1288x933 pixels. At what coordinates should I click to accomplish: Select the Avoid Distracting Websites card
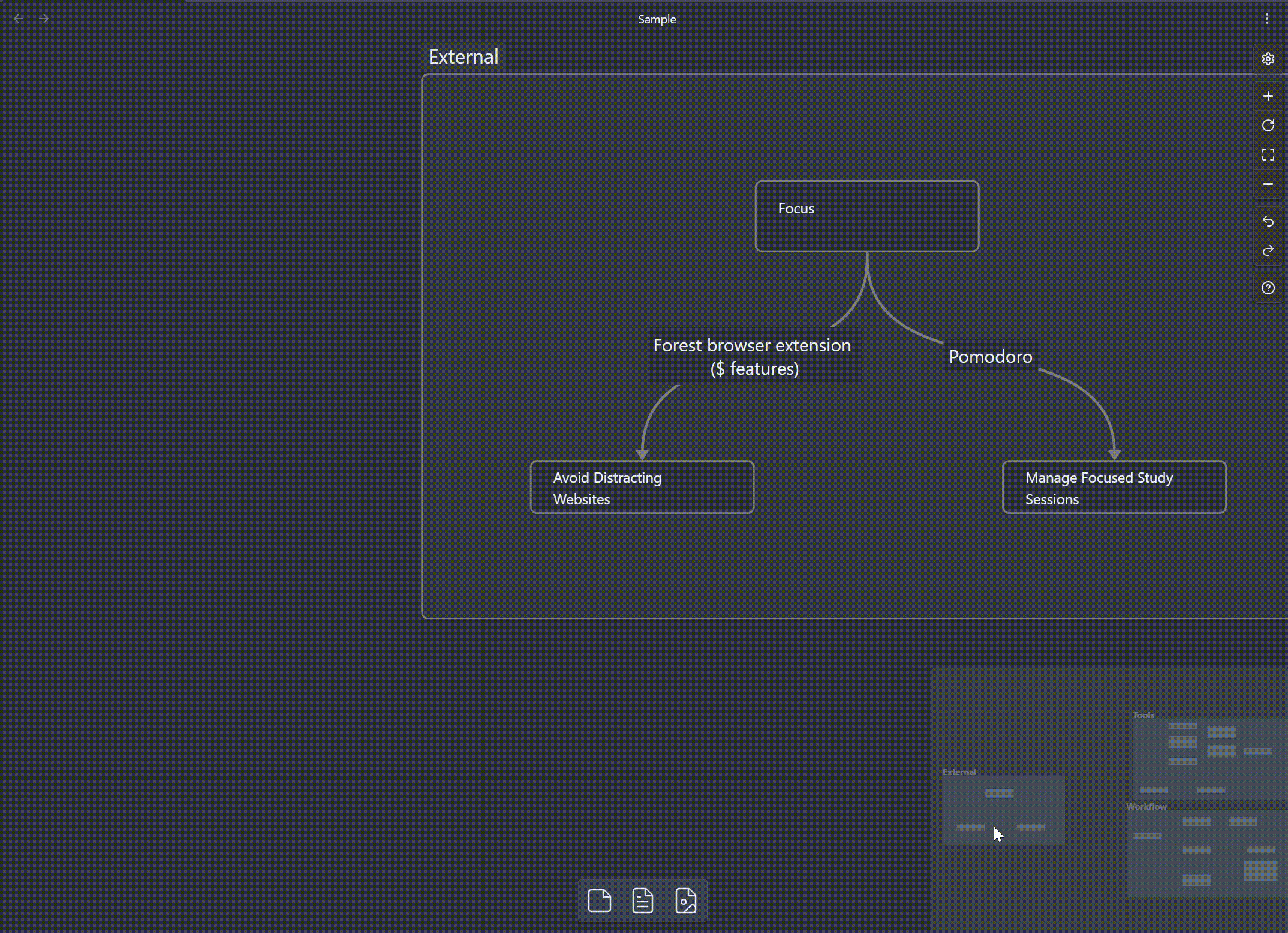point(642,487)
